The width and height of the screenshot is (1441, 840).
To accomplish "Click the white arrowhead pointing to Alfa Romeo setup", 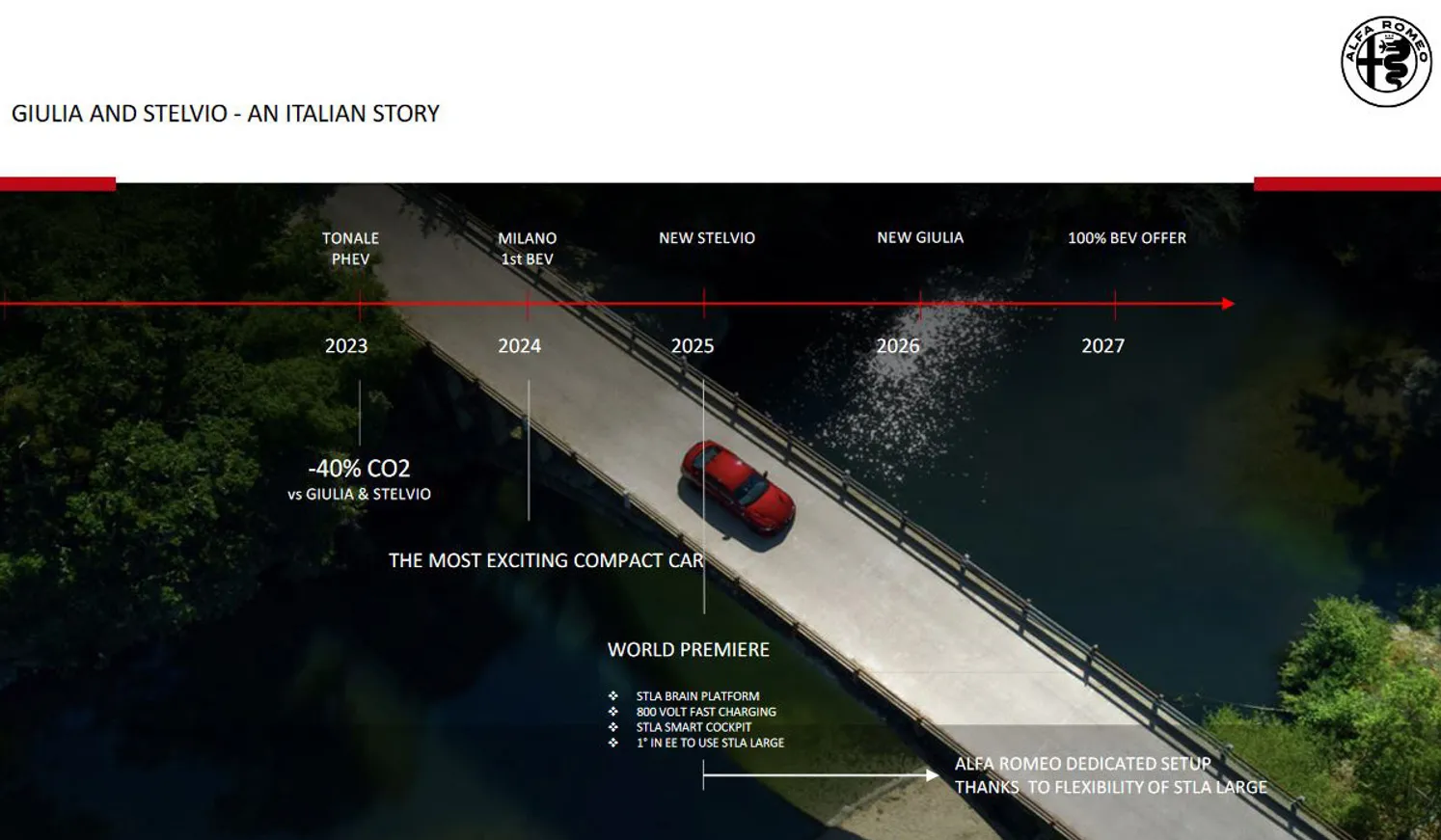I will [932, 774].
